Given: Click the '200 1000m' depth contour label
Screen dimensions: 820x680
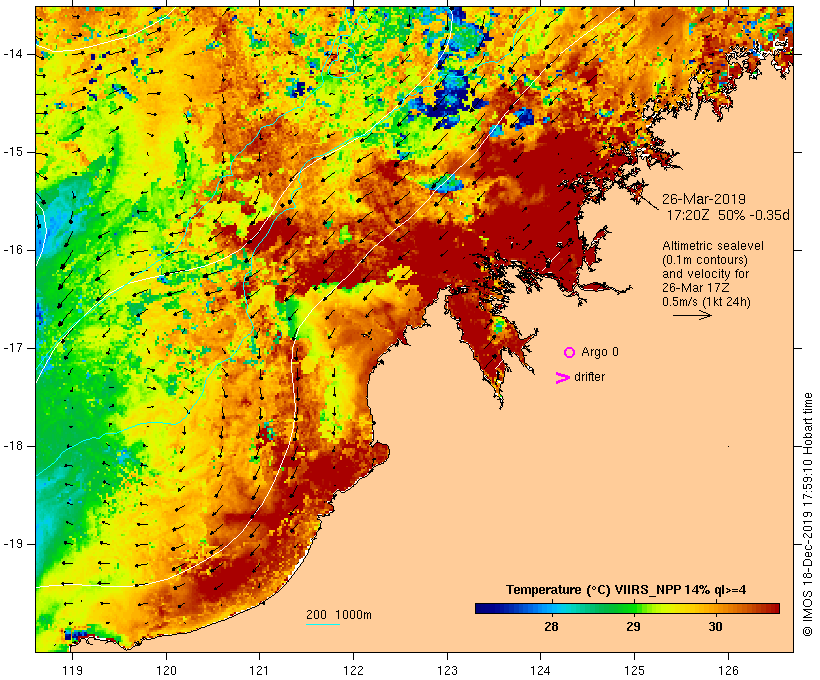Looking at the screenshot, I should click(x=339, y=615).
